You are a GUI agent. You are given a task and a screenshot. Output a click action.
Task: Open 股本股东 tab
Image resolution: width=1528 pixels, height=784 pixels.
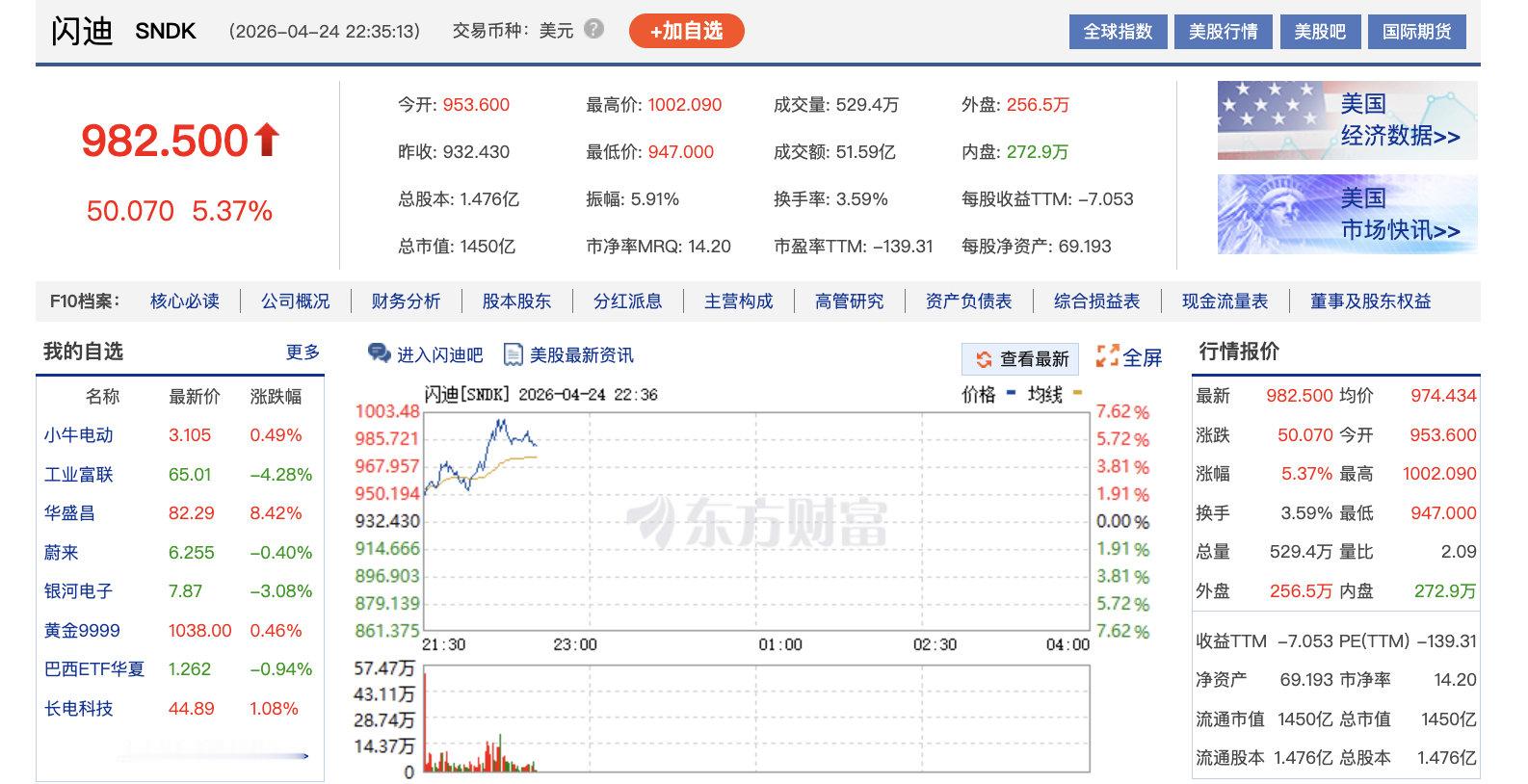pos(517,301)
